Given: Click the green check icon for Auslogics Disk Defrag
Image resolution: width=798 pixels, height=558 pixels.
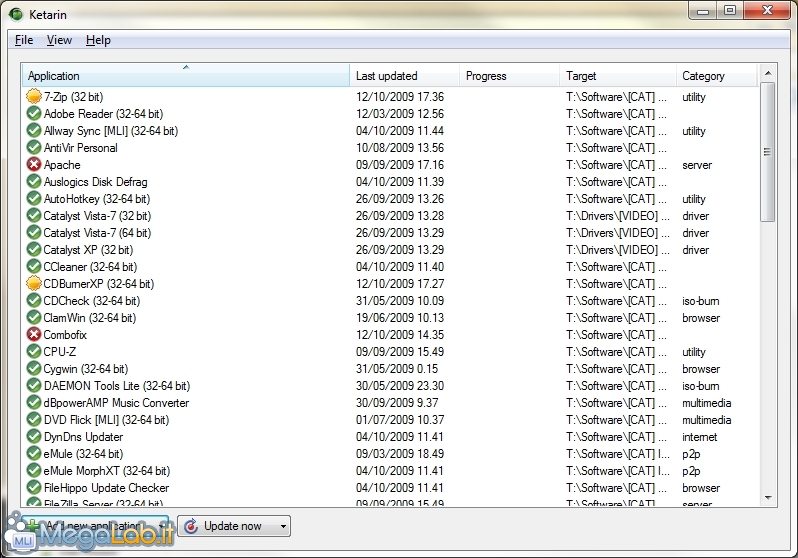Looking at the screenshot, I should 34,181.
